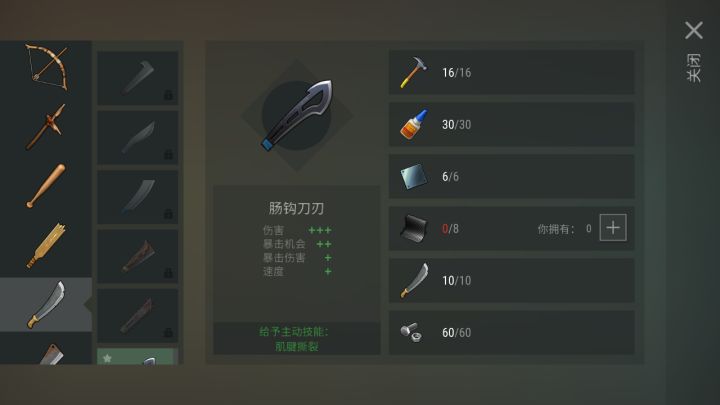Click the carbon sheet resource 0/8
Viewport: 720px width, 405px height.
(512, 228)
